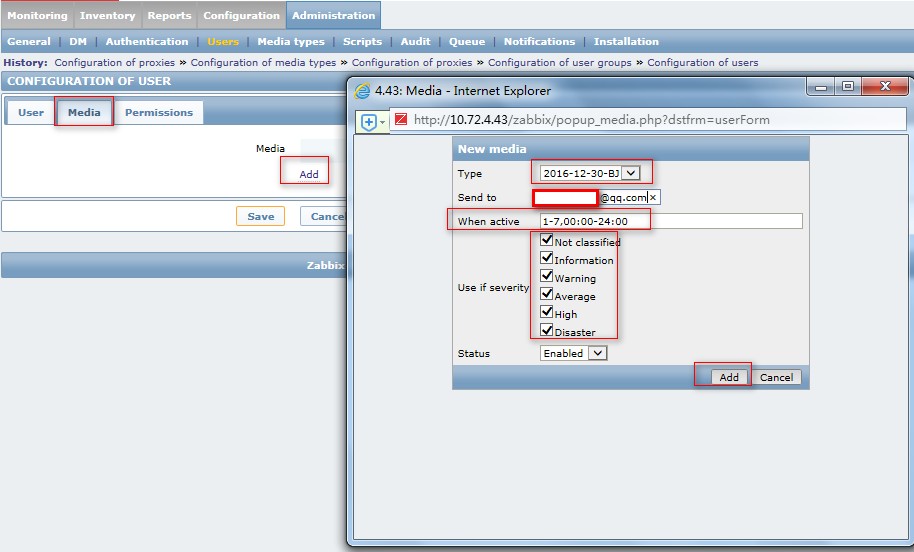Click the Zabbix footer link

[x=325, y=265]
